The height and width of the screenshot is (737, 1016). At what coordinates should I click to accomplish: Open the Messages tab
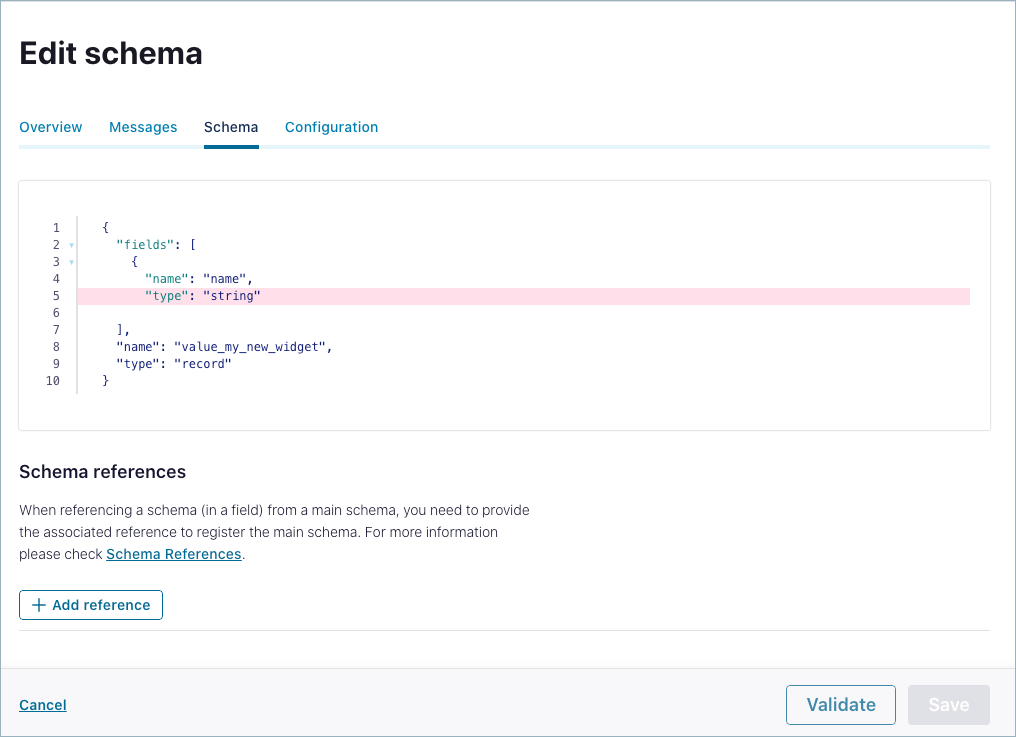pyautogui.click(x=143, y=127)
